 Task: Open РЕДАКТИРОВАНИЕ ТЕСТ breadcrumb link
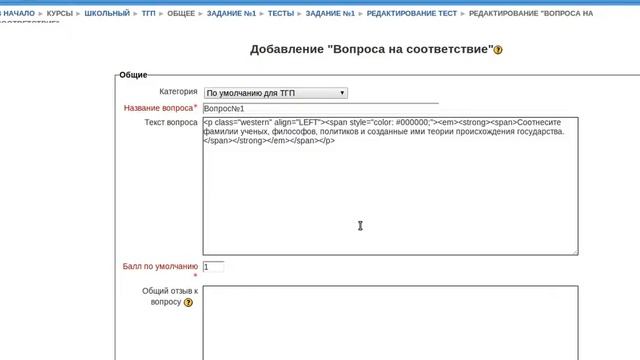[x=412, y=13]
